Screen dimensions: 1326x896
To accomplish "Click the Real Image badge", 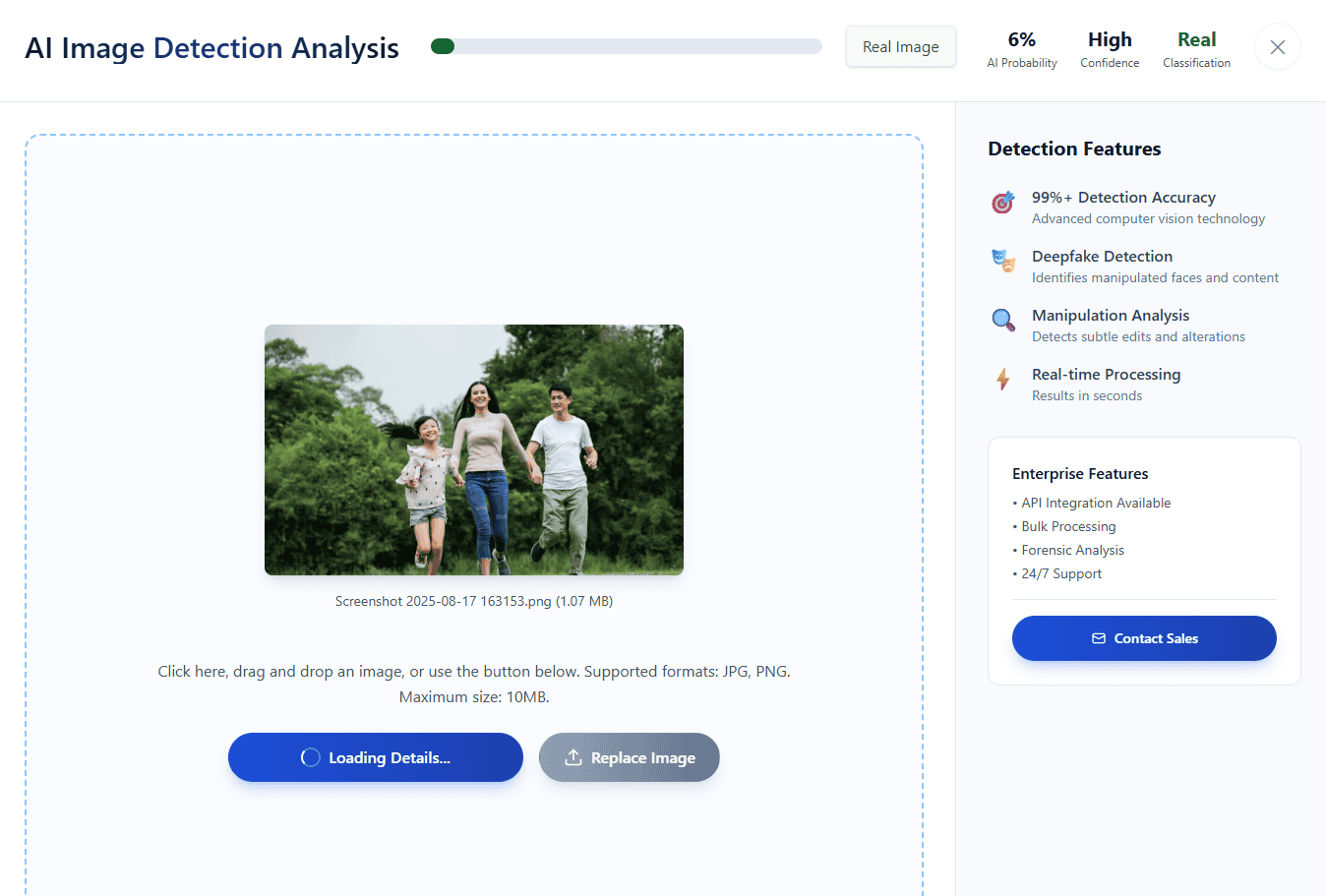I will click(901, 46).
